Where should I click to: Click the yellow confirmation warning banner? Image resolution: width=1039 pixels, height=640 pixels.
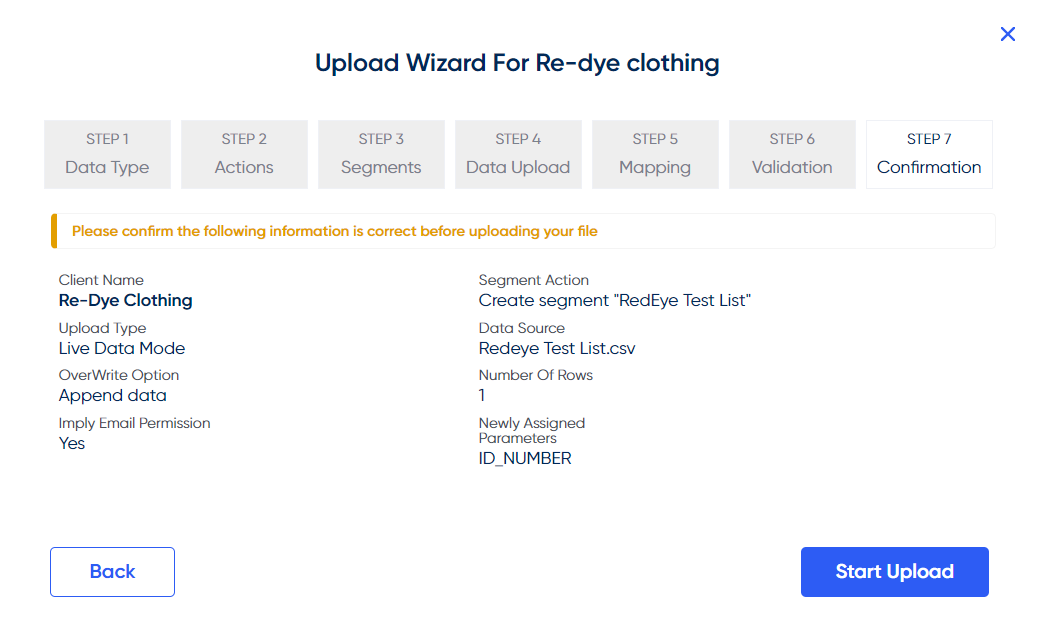(518, 230)
